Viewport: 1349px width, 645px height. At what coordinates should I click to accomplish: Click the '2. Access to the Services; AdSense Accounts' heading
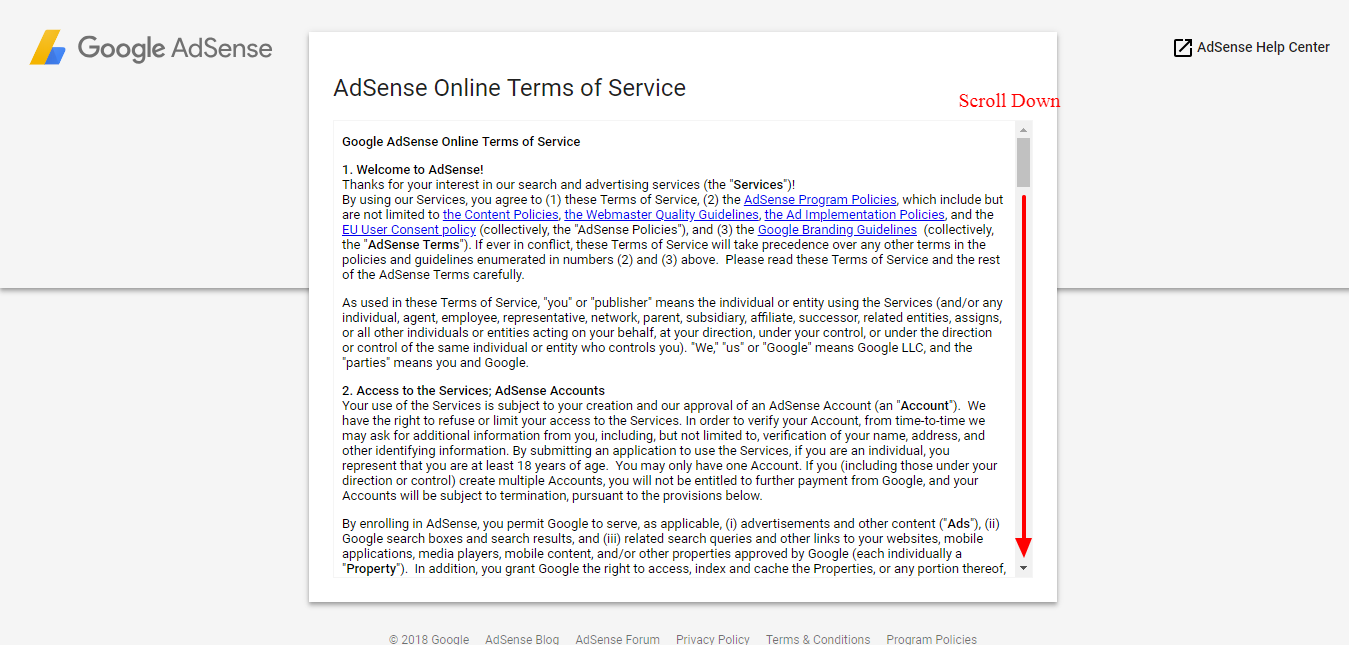pos(473,391)
